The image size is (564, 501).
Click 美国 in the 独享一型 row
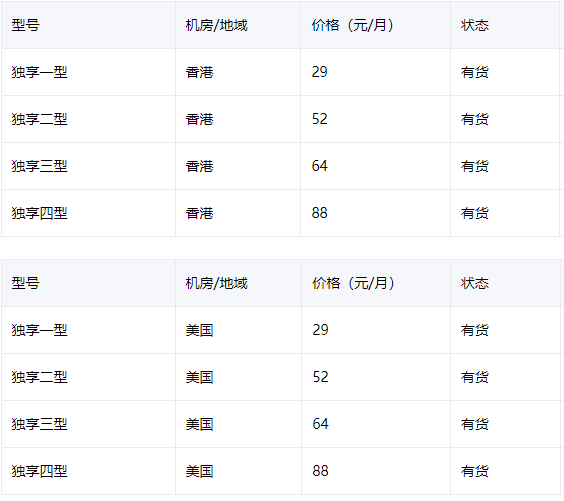tap(199, 330)
